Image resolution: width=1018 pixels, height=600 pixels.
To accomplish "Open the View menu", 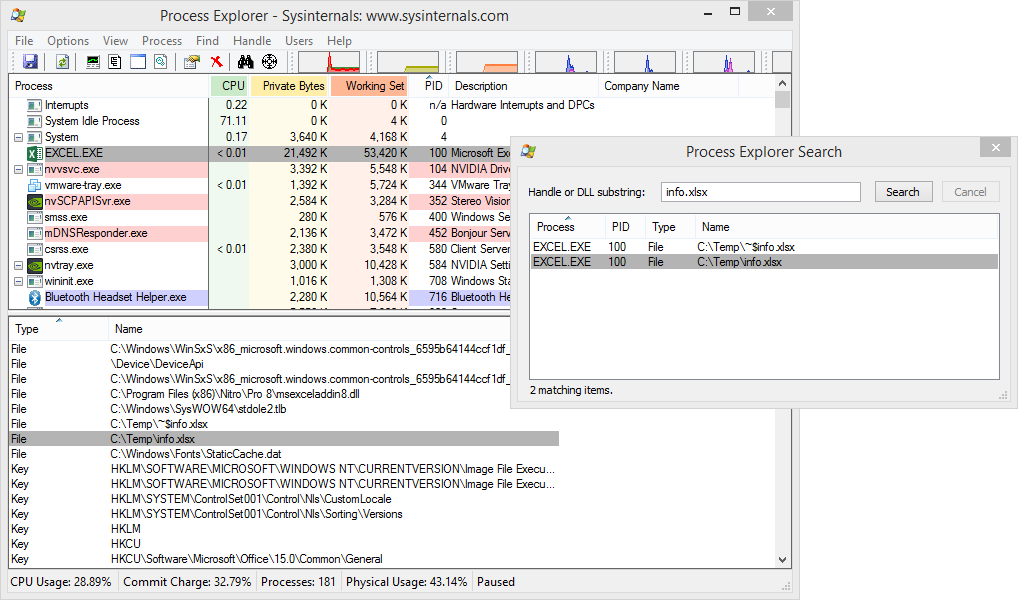I will click(x=115, y=41).
